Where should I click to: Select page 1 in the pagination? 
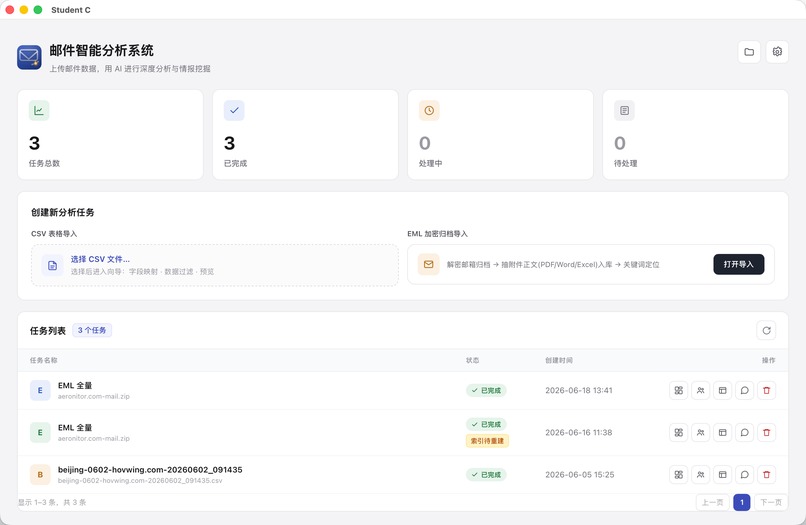(742, 502)
